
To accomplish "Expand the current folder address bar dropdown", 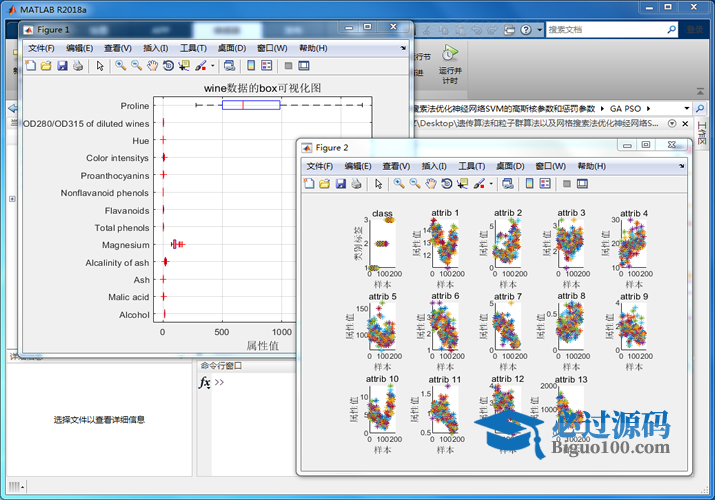I will [x=686, y=108].
